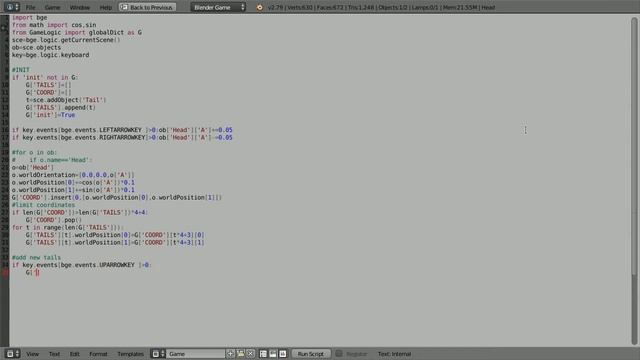Click the 'for t in range' line
This screenshot has height=360, width=640.
67,227
